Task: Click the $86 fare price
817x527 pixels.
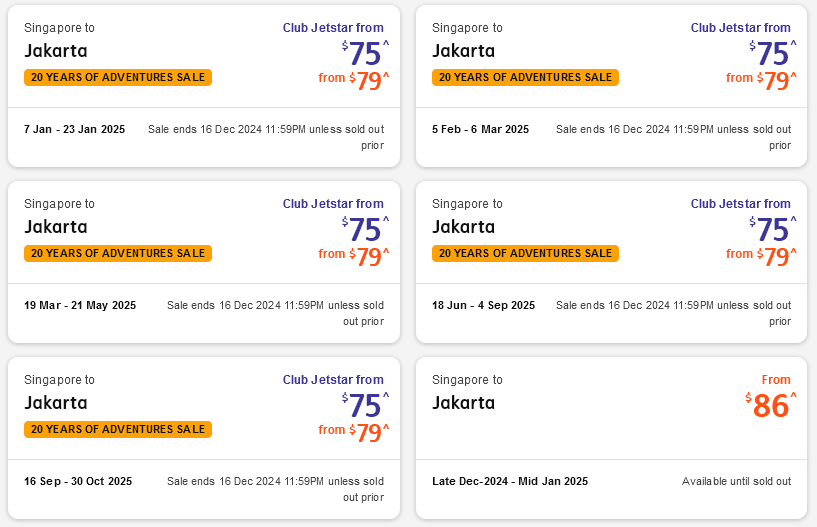Action: [770, 405]
